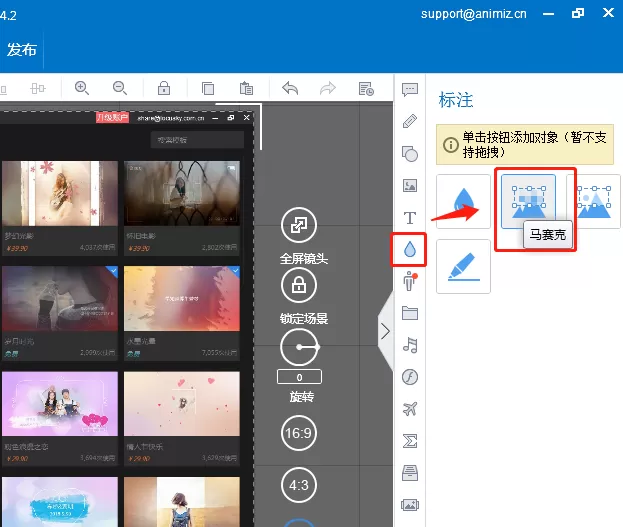Open the character figure sidebar icon
Viewport: 623px width, 527px height.
coord(410,281)
